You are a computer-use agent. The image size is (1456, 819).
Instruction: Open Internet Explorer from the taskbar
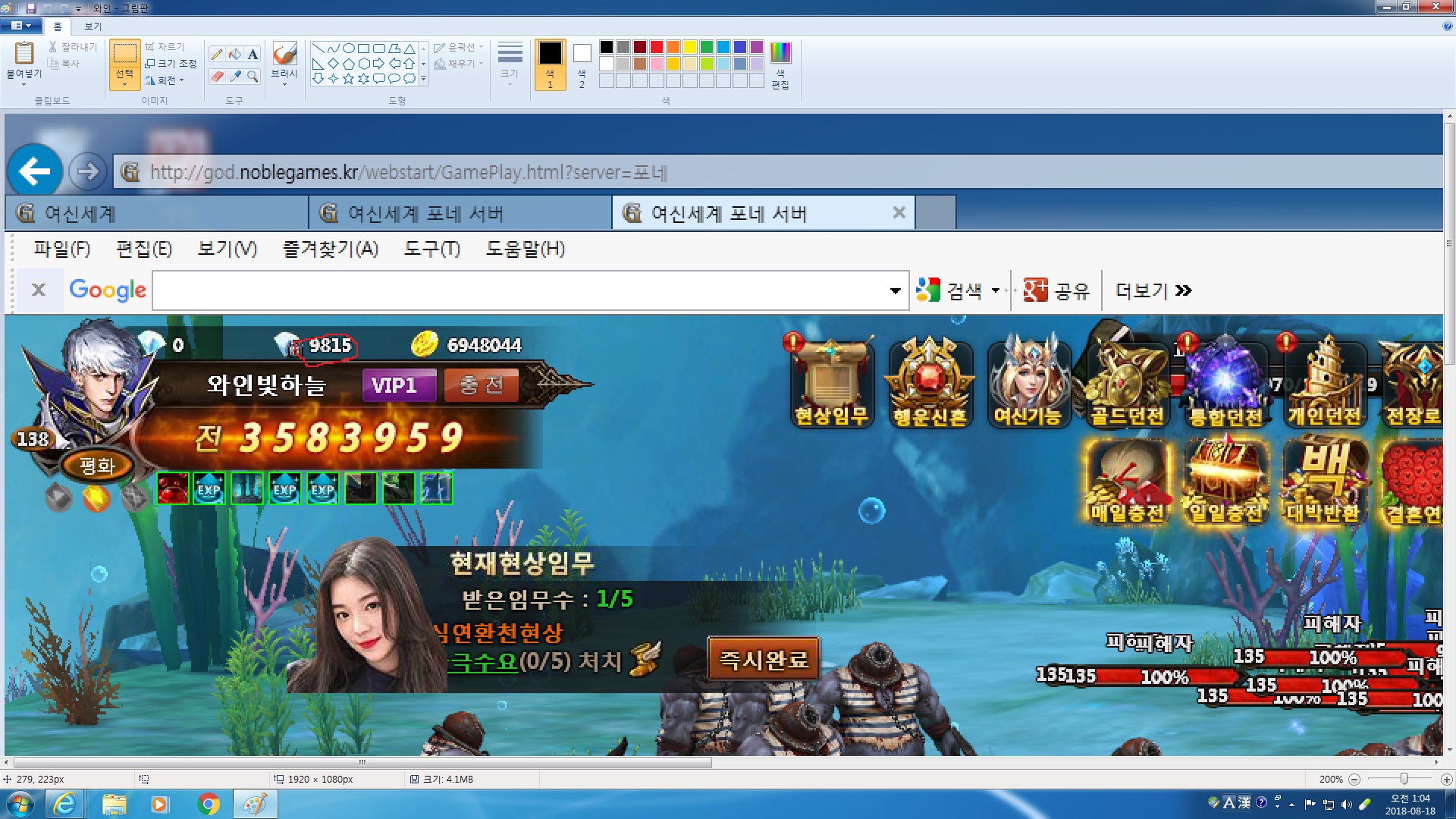point(65,804)
